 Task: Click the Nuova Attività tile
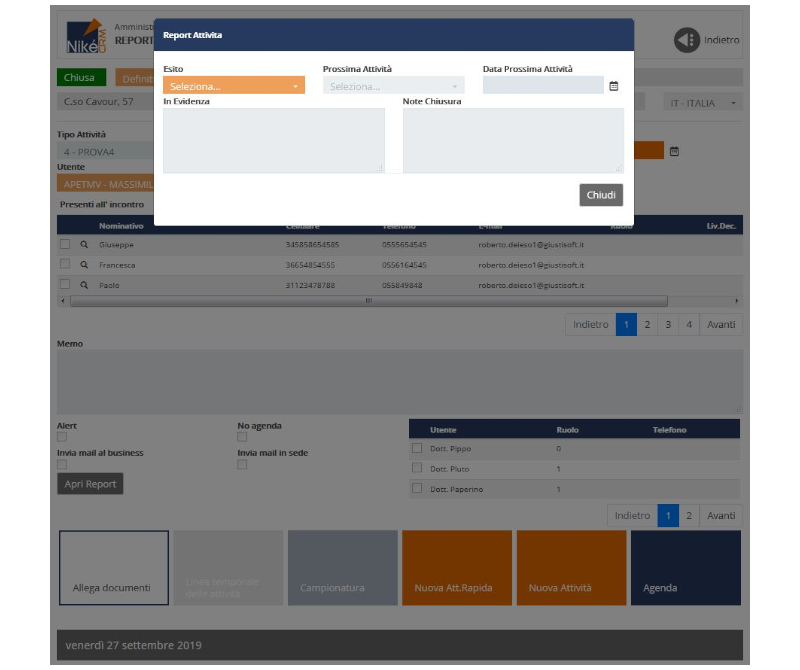571,568
